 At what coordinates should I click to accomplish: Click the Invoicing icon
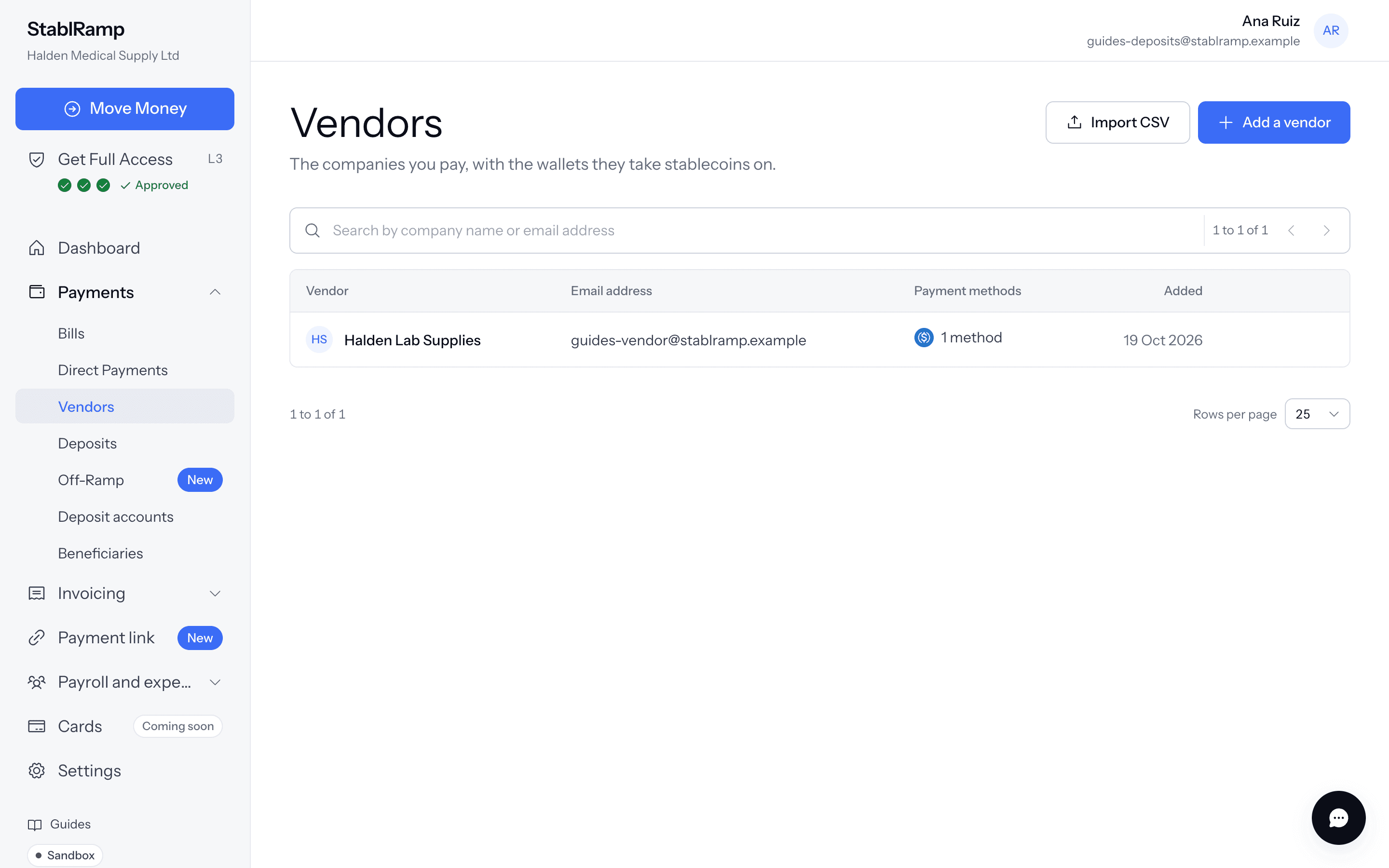point(37,594)
